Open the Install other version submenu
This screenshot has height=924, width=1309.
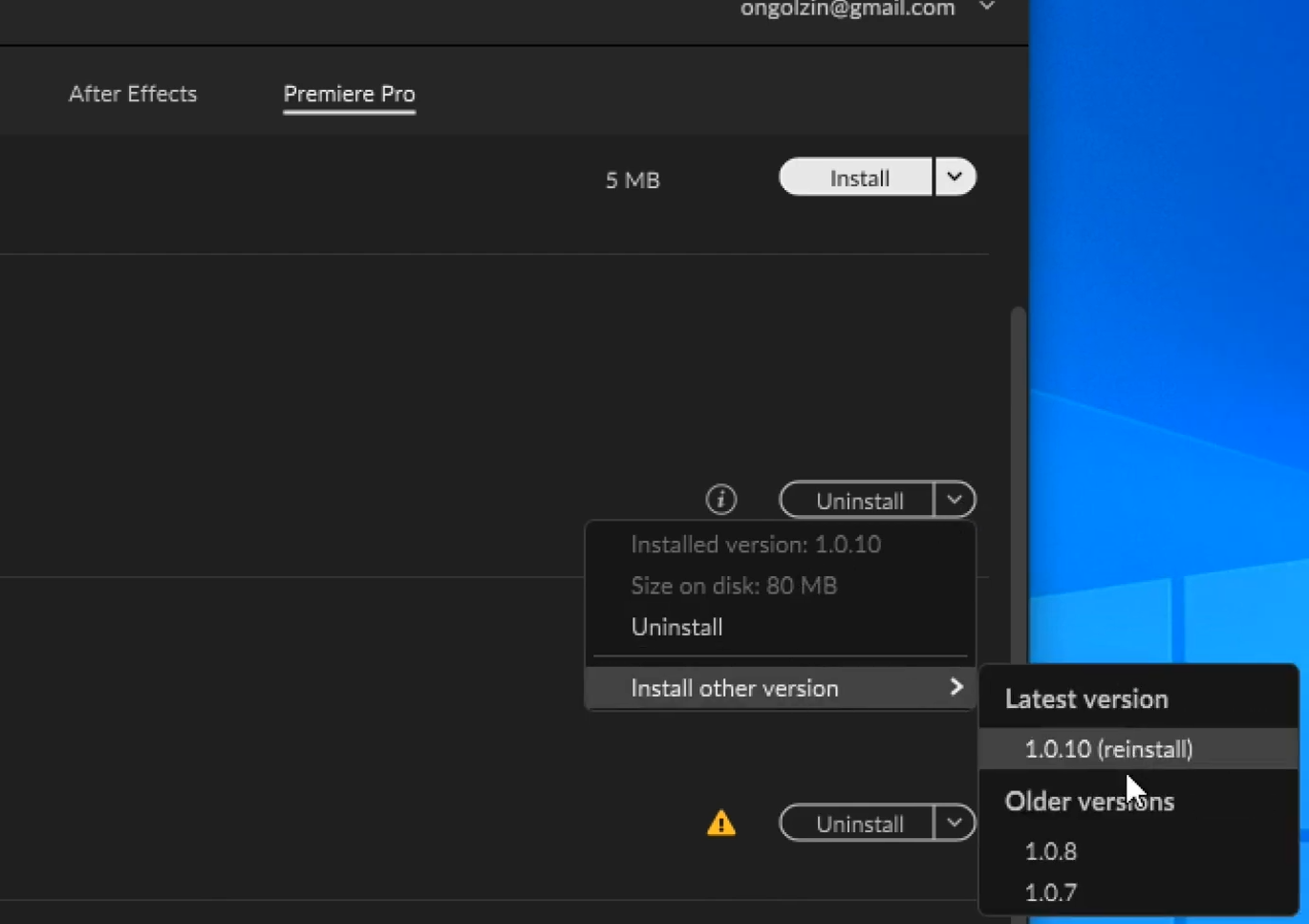(780, 688)
